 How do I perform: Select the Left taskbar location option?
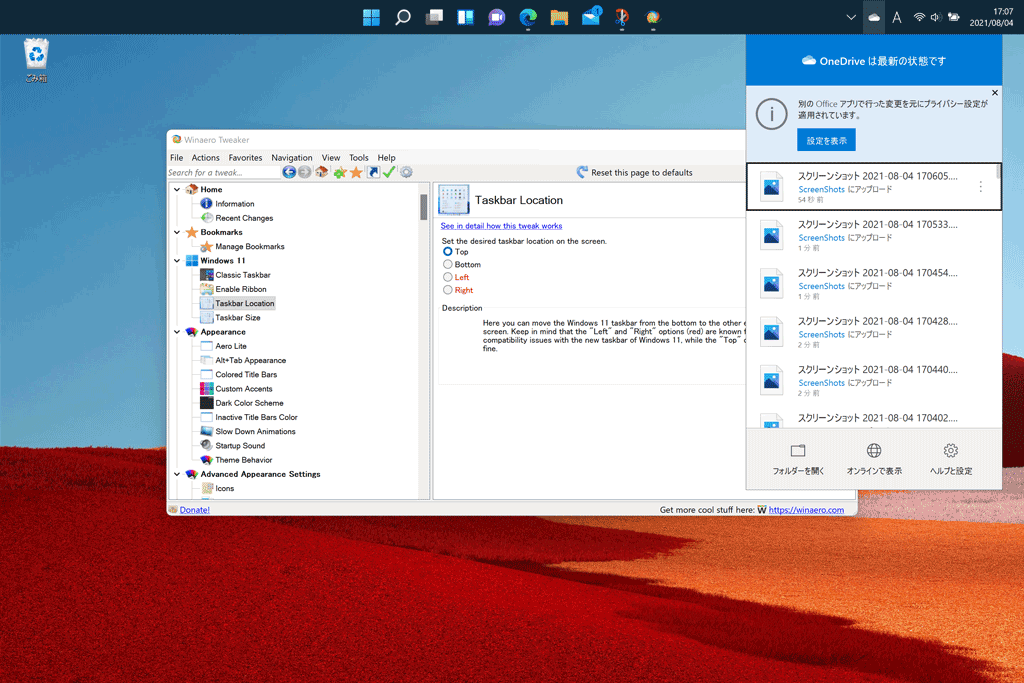(x=448, y=277)
